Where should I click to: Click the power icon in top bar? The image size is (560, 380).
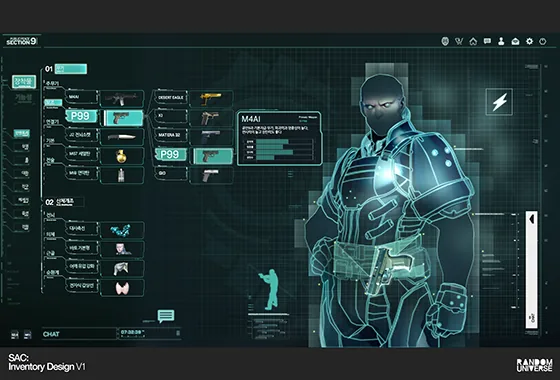(x=543, y=41)
